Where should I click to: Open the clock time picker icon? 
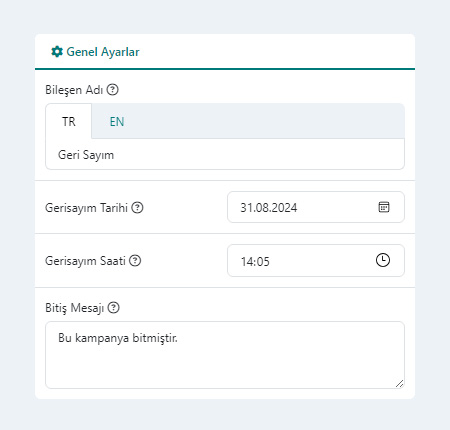pyautogui.click(x=383, y=260)
